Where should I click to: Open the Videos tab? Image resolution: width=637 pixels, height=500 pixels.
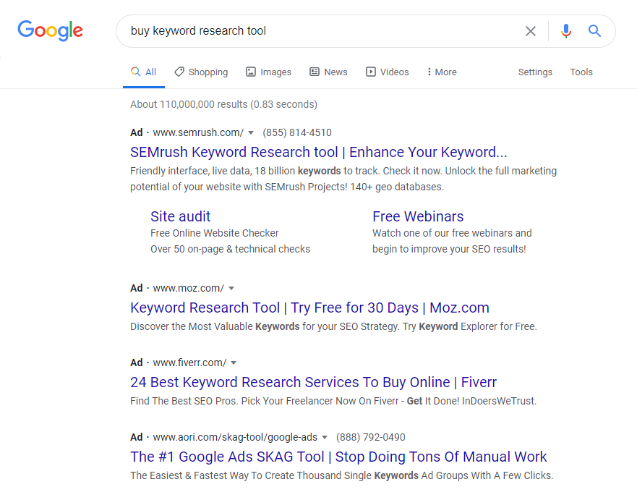pos(388,72)
